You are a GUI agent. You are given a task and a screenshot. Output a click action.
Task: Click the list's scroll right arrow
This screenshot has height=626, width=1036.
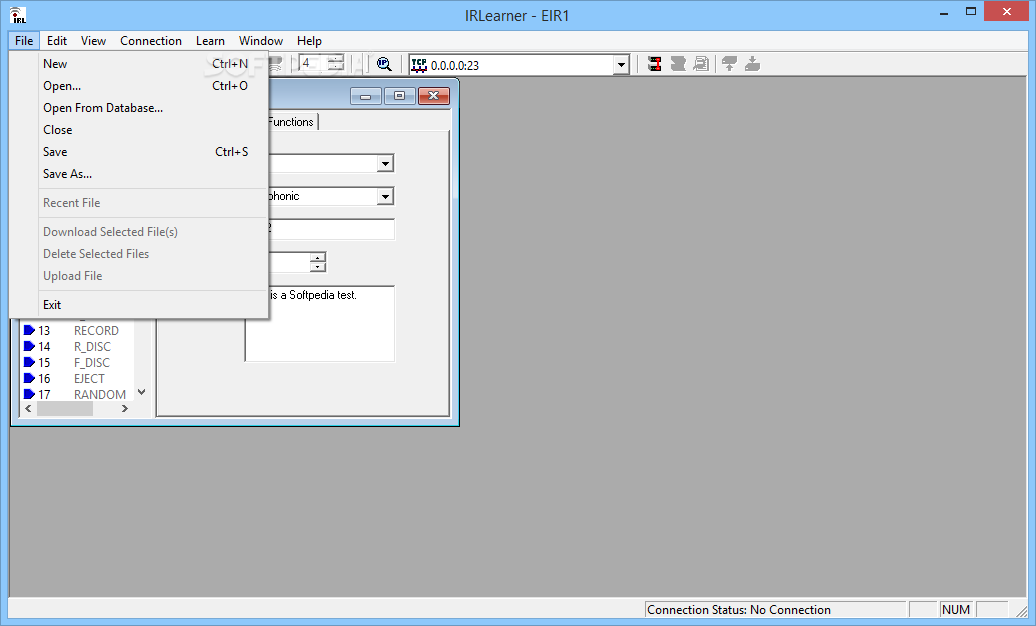tap(124, 409)
